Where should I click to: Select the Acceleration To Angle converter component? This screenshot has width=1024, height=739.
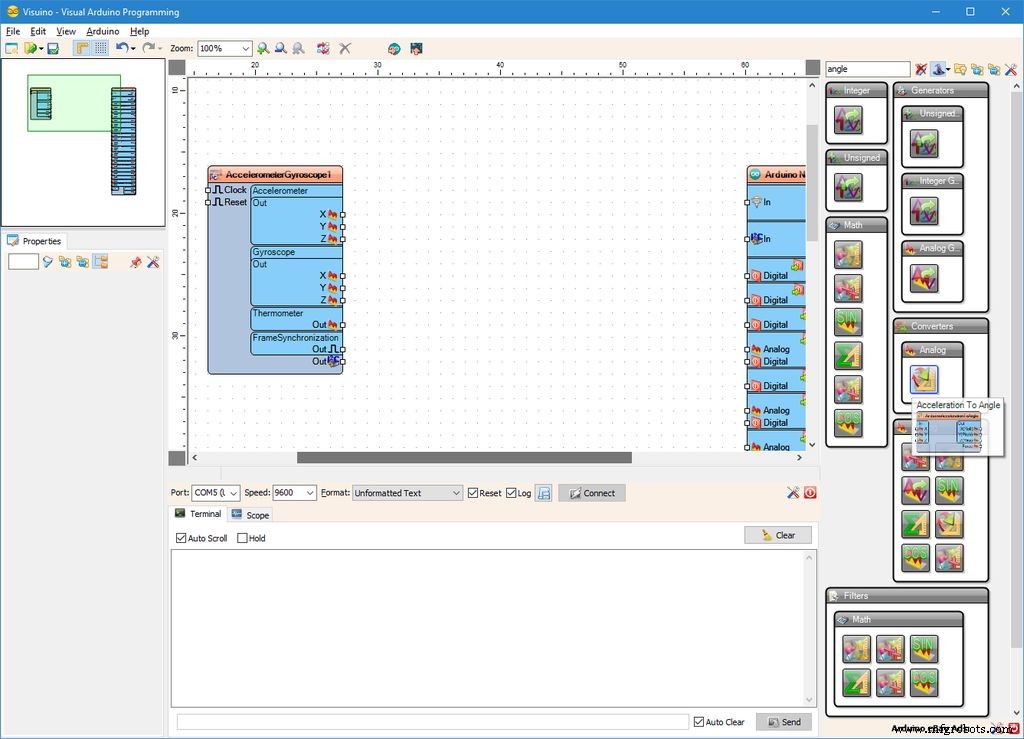coord(924,379)
